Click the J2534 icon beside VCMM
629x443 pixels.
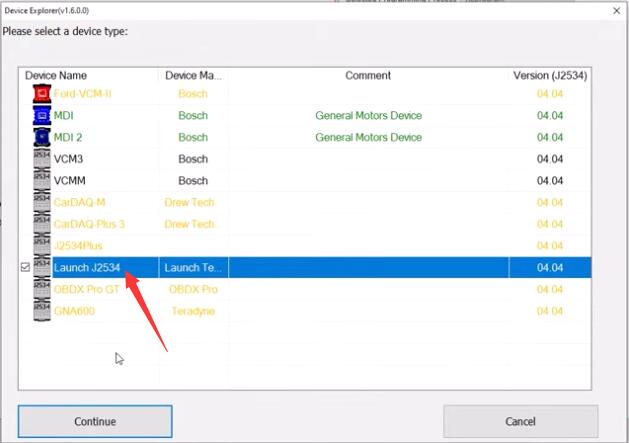click(42, 181)
